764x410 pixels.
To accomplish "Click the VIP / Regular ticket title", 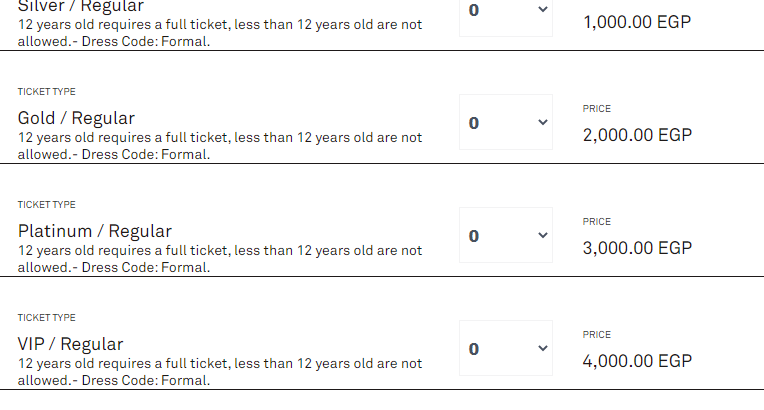I will click(x=70, y=344).
